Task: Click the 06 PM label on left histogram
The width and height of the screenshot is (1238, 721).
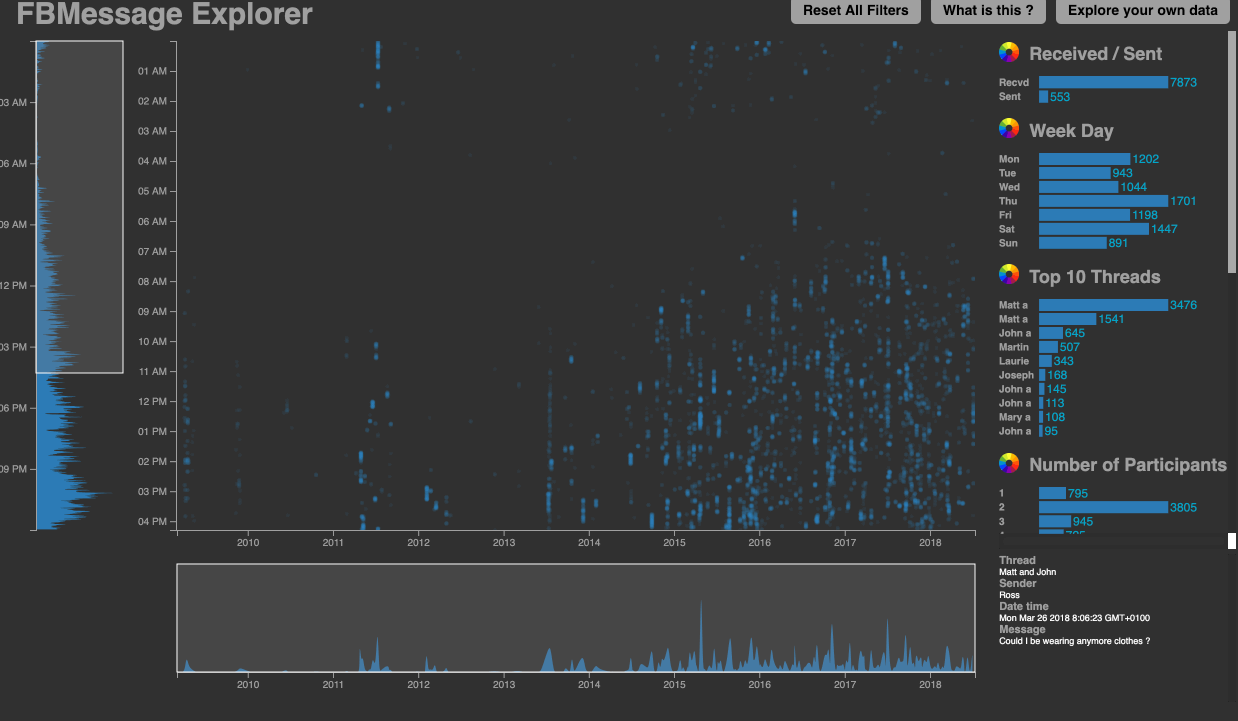Action: 14,408
